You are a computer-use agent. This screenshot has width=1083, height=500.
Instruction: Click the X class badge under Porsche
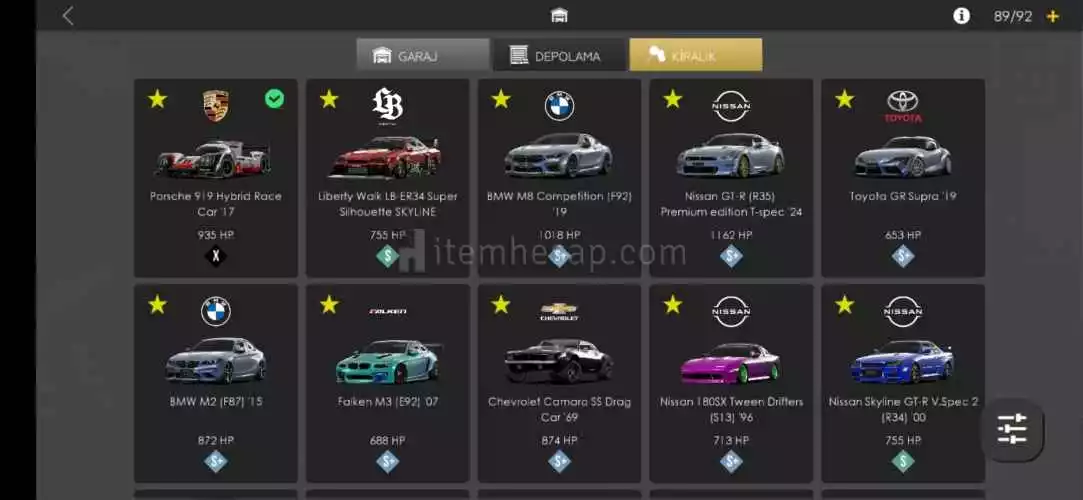click(x=215, y=256)
